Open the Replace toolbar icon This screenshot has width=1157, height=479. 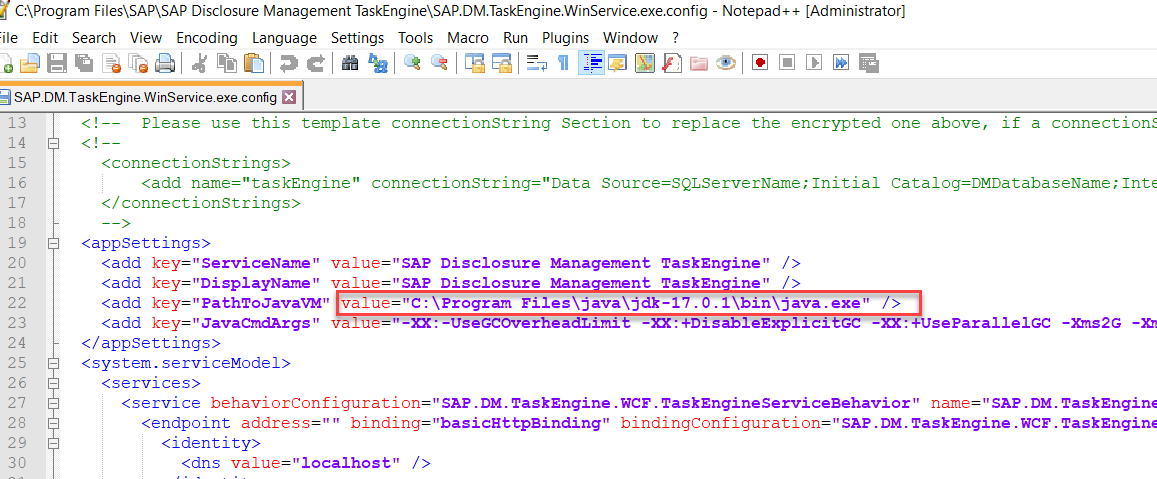click(378, 63)
